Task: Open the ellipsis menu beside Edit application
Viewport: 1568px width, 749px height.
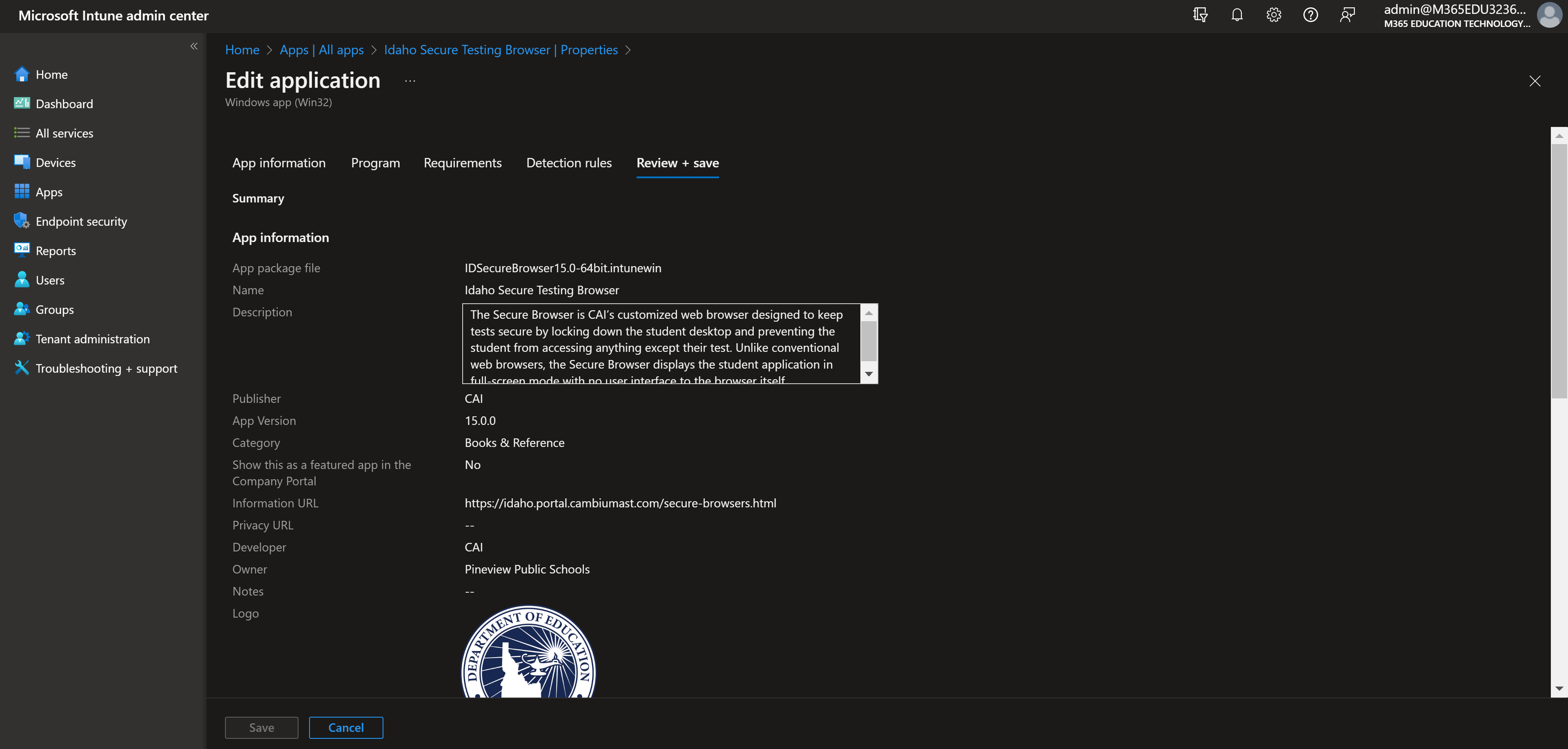Action: [410, 81]
